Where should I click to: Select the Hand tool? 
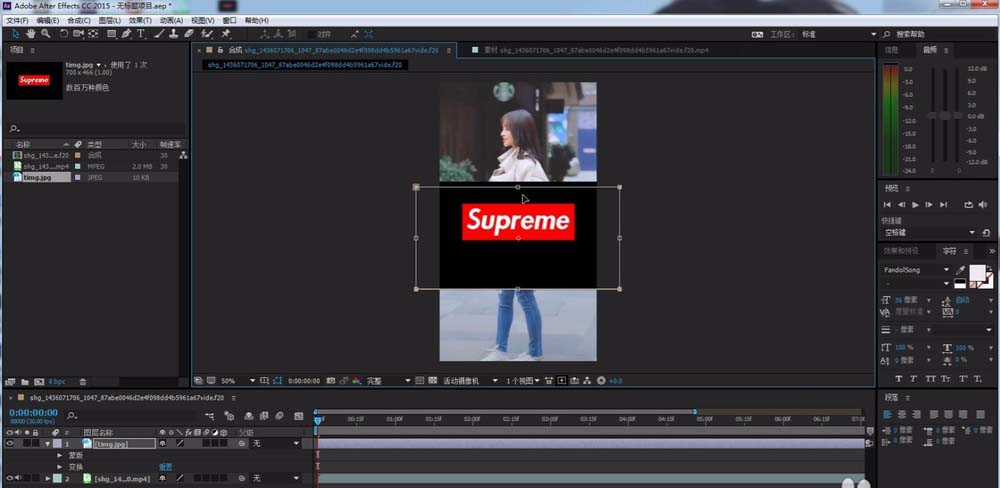click(x=31, y=34)
